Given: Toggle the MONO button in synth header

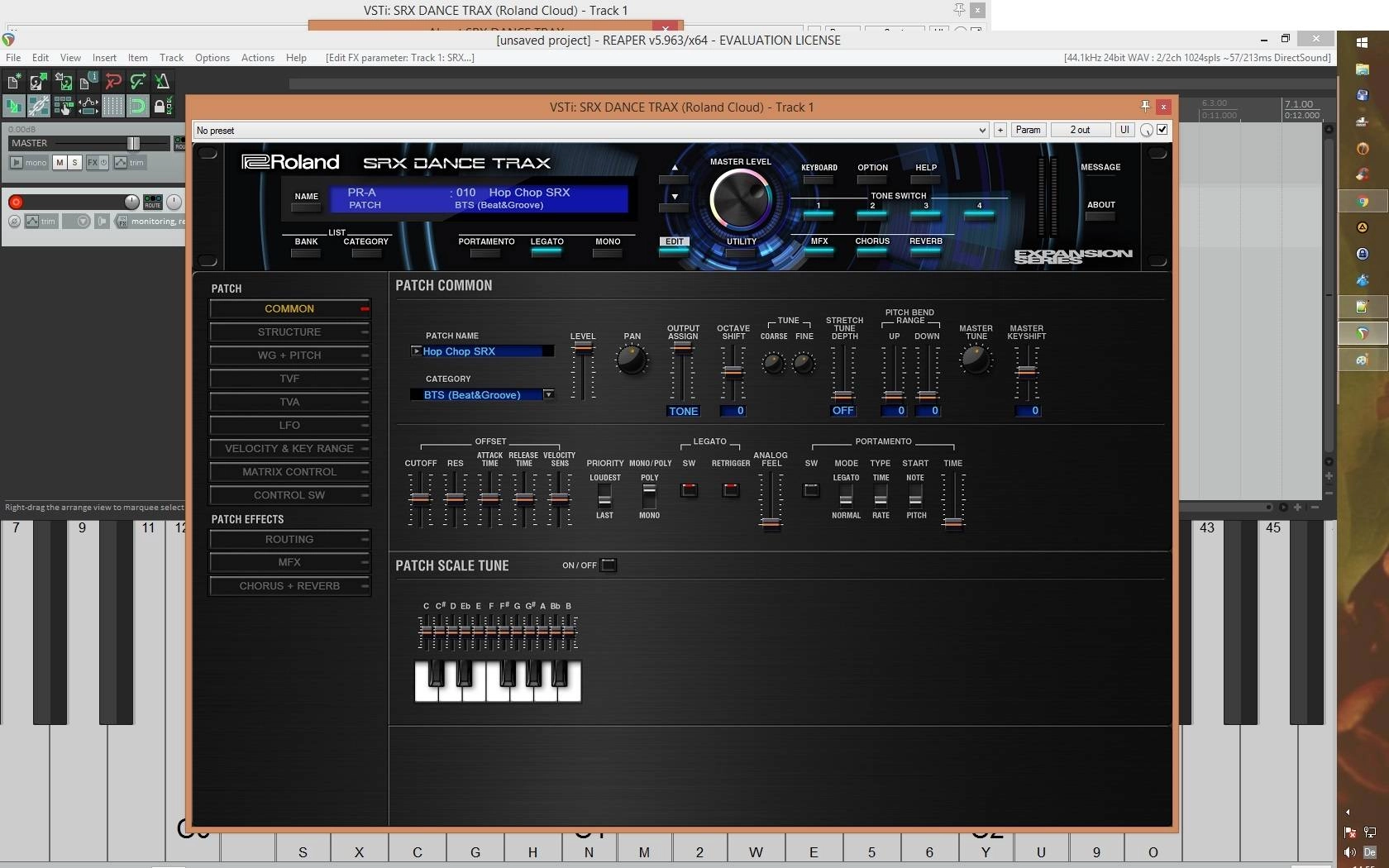Looking at the screenshot, I should pyautogui.click(x=608, y=251).
